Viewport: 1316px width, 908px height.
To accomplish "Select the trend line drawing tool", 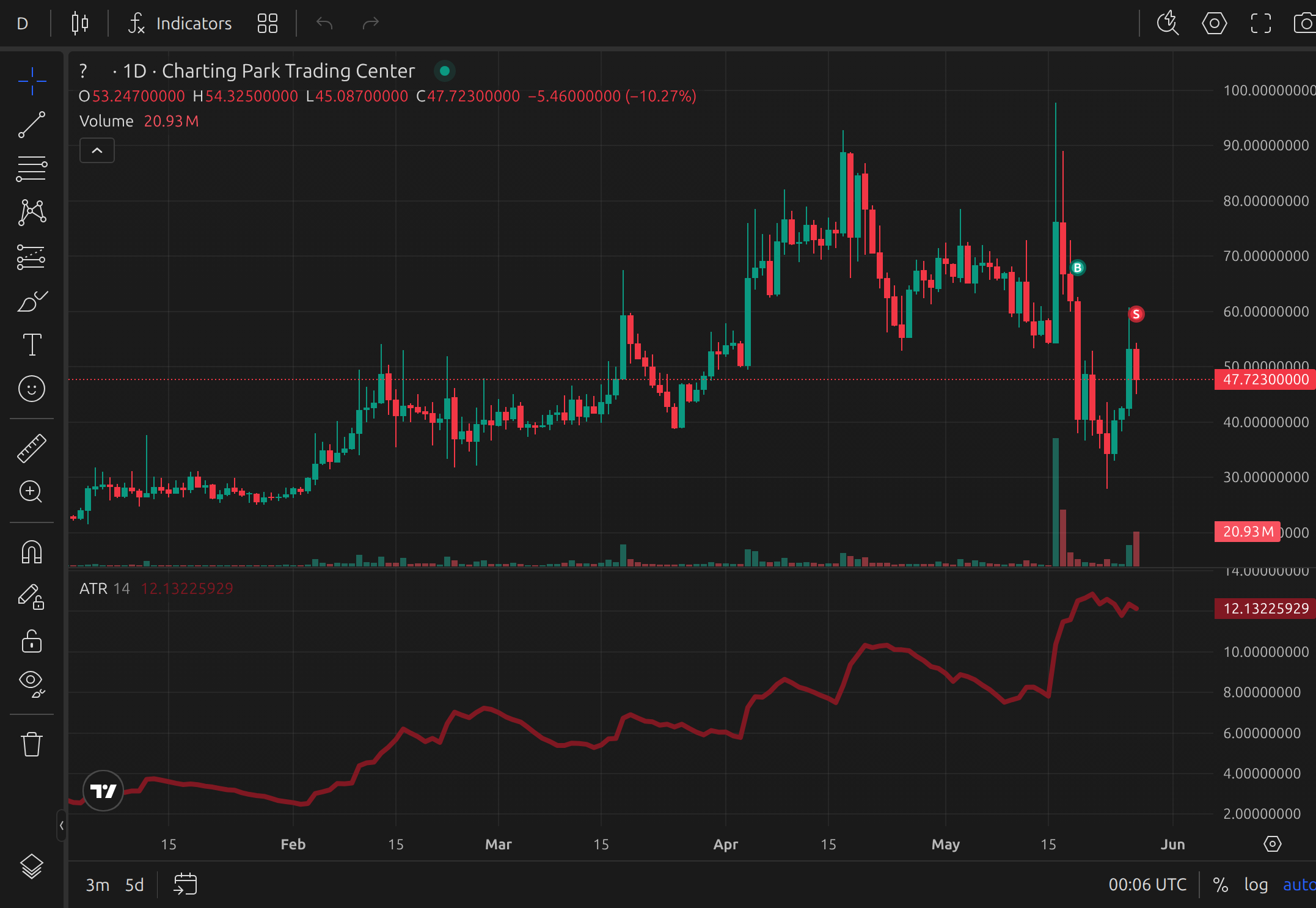I will [32, 125].
